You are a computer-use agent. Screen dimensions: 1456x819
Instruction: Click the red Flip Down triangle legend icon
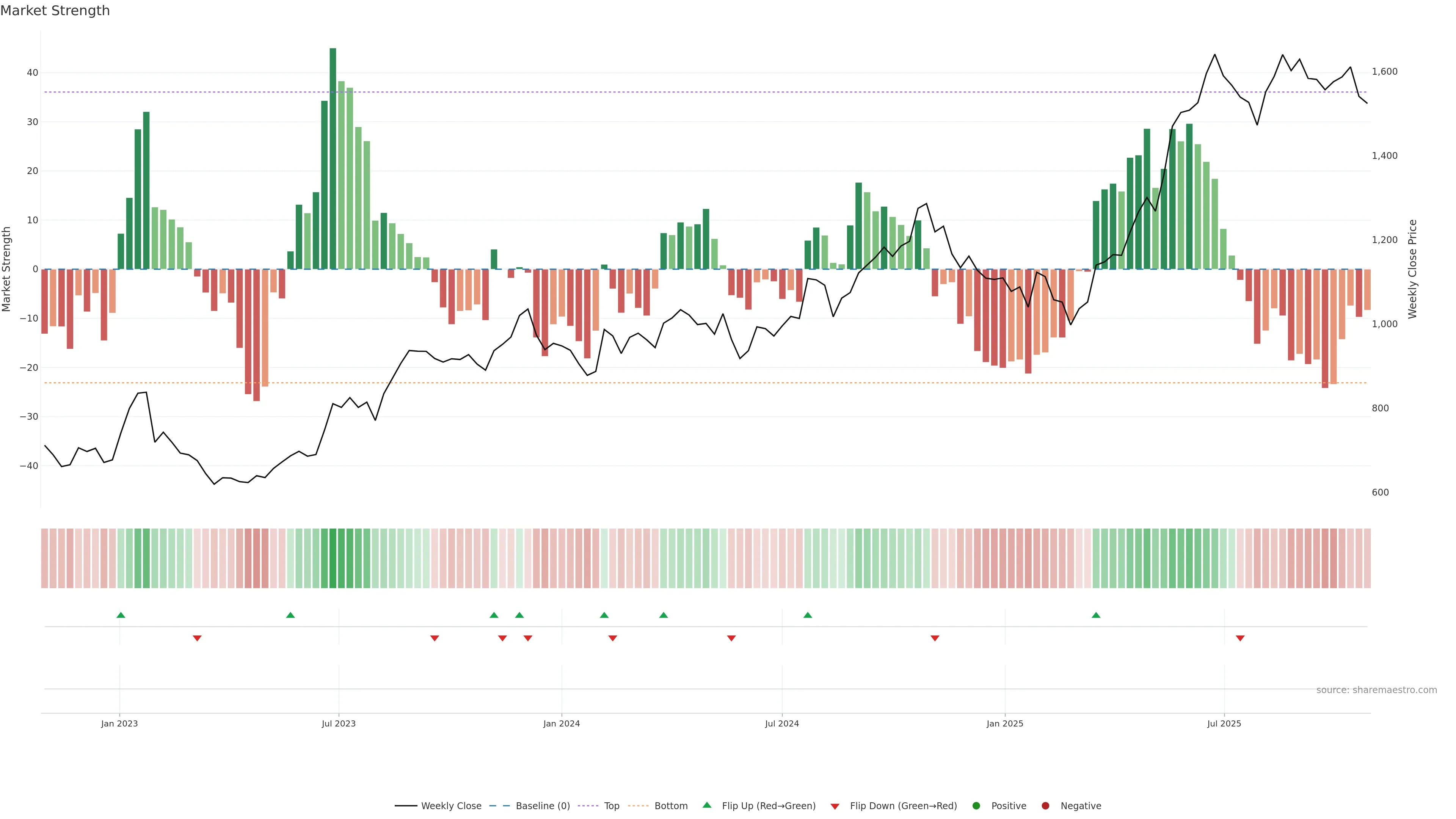pyautogui.click(x=835, y=806)
